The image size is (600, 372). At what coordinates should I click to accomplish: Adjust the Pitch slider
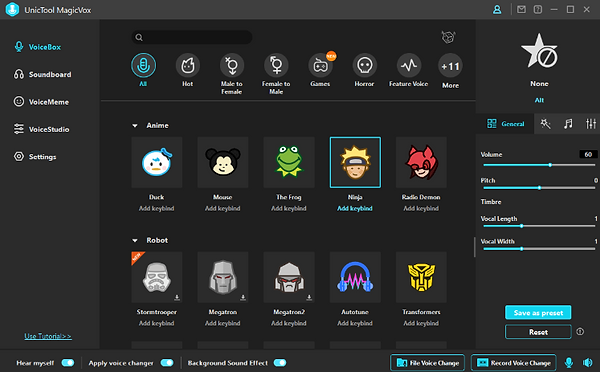(539, 188)
